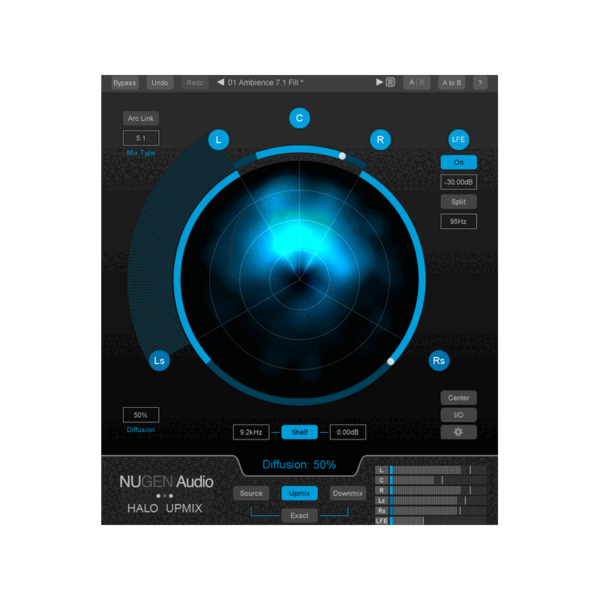The width and height of the screenshot is (600, 600).
Task: Open the preset list icon
Action: [x=390, y=82]
